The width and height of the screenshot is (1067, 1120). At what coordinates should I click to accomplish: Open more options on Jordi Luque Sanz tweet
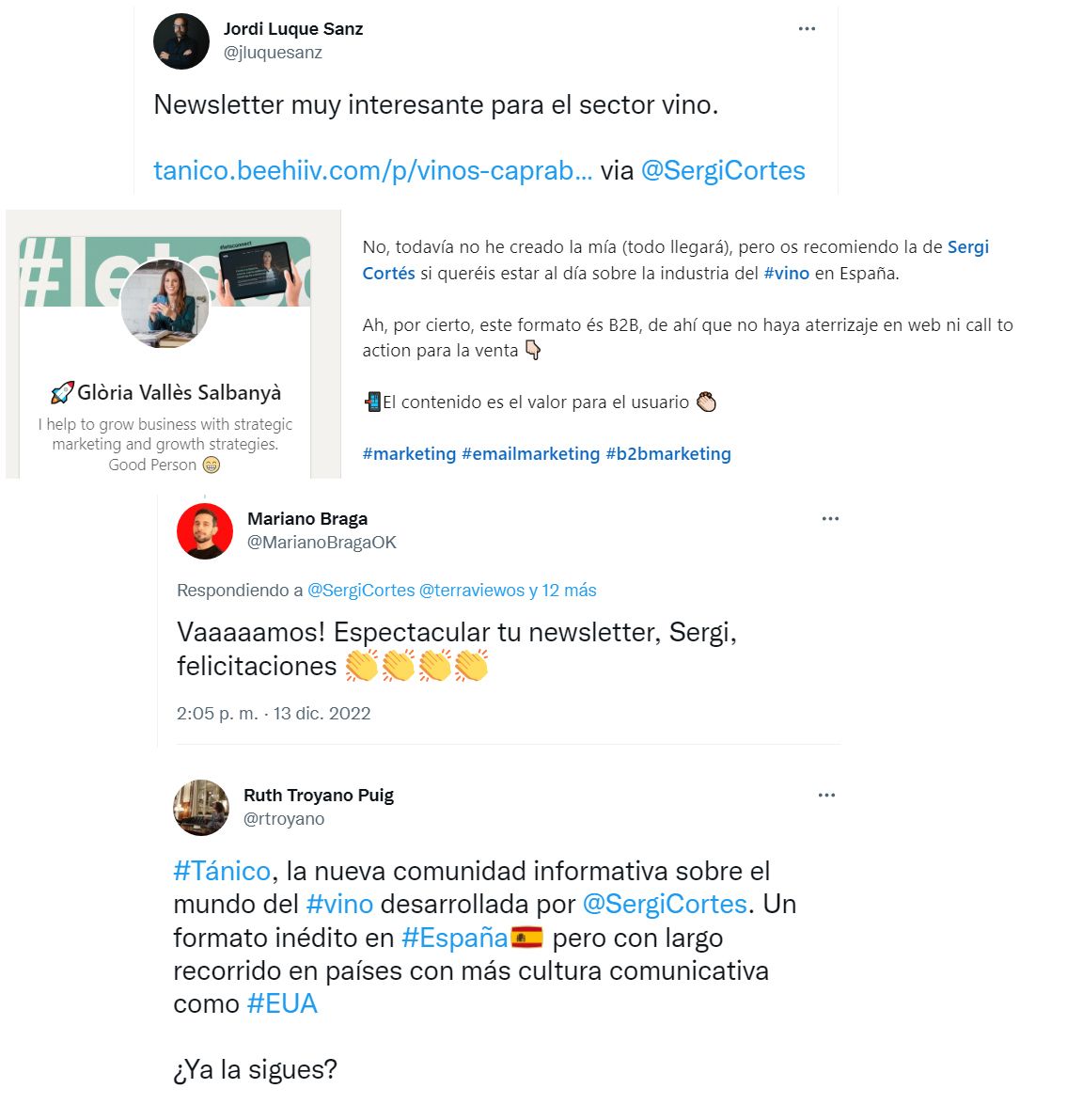pyautogui.click(x=807, y=28)
